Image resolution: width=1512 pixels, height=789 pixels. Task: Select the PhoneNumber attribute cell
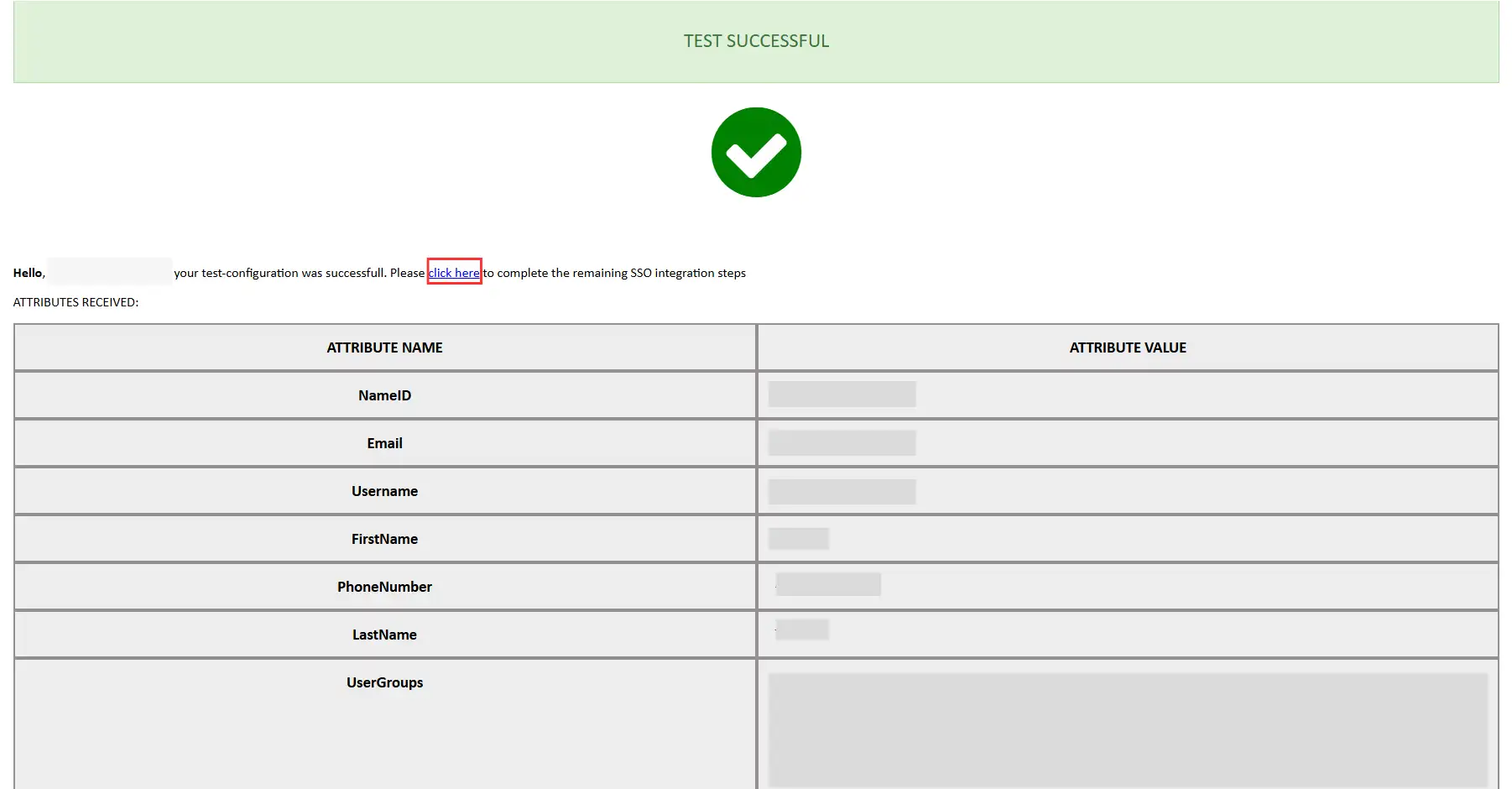(385, 587)
